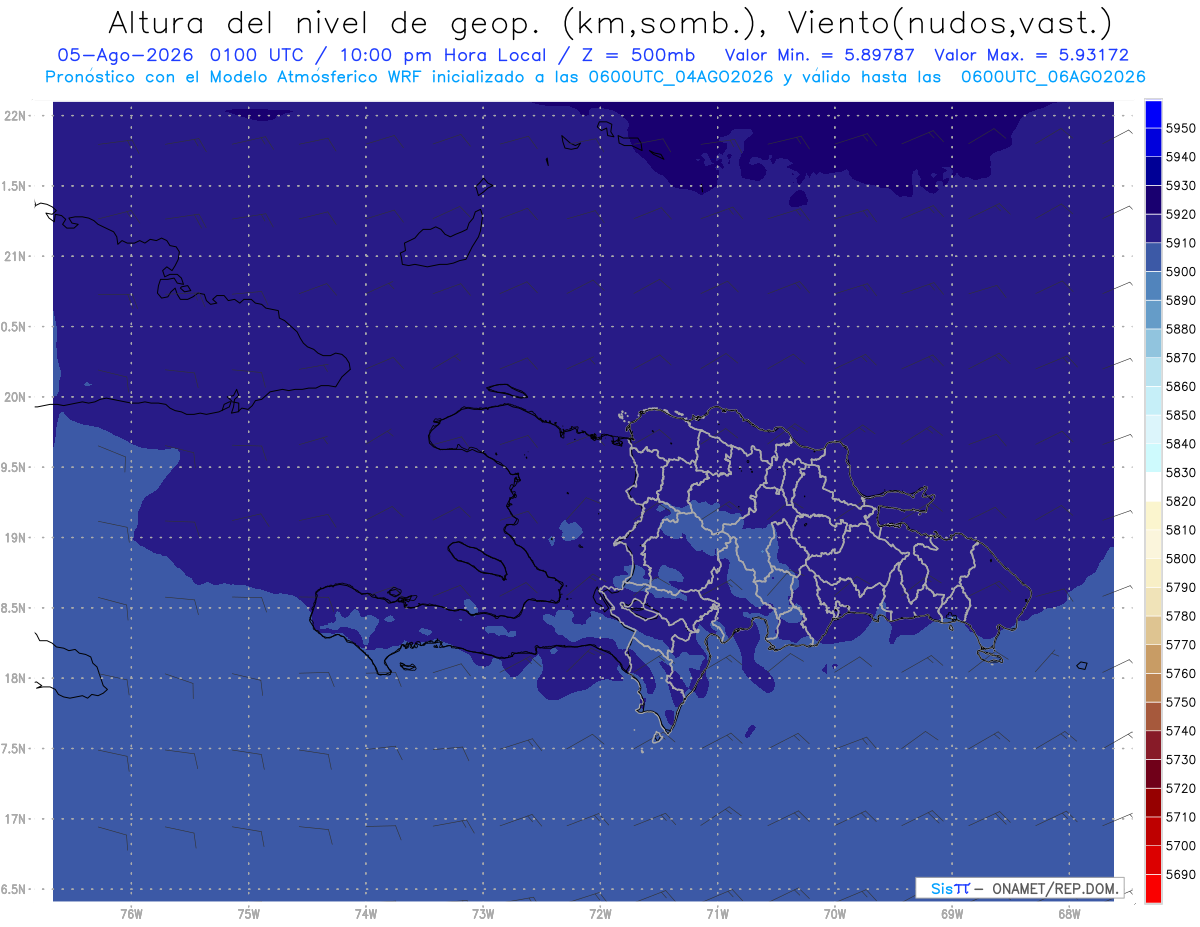The height and width of the screenshot is (927, 1200).
Task: Click the 5860 colorbar label
Action: coord(1180,386)
